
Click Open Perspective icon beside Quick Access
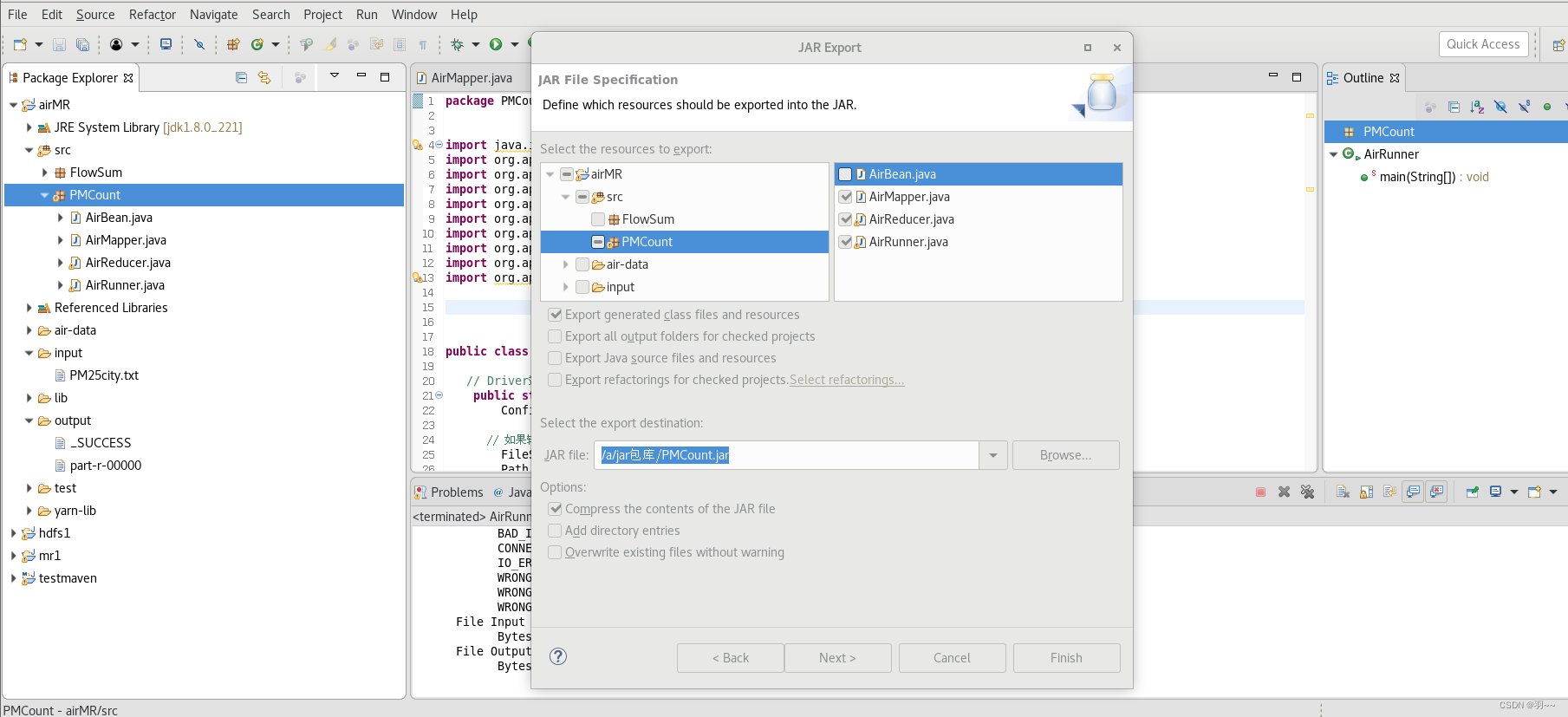point(1558,44)
